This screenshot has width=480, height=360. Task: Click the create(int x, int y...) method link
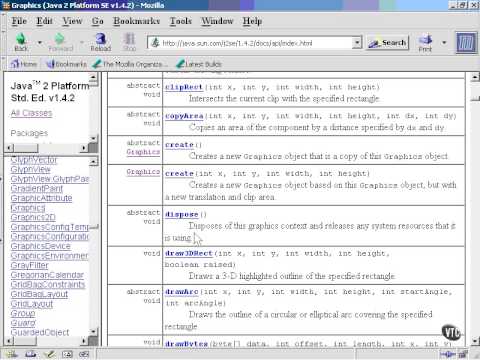tap(179, 174)
